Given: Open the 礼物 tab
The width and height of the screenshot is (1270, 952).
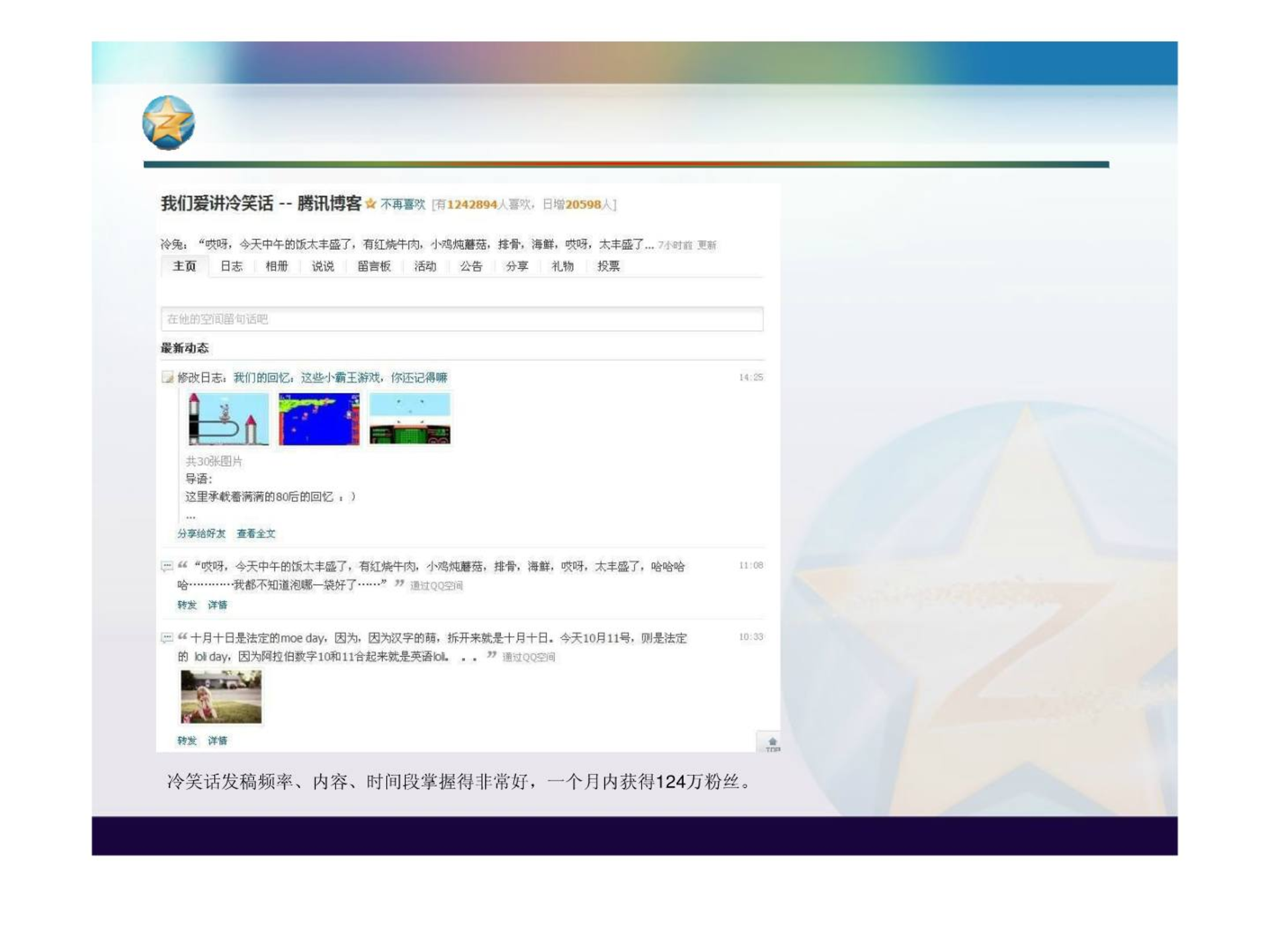Looking at the screenshot, I should pyautogui.click(x=563, y=266).
